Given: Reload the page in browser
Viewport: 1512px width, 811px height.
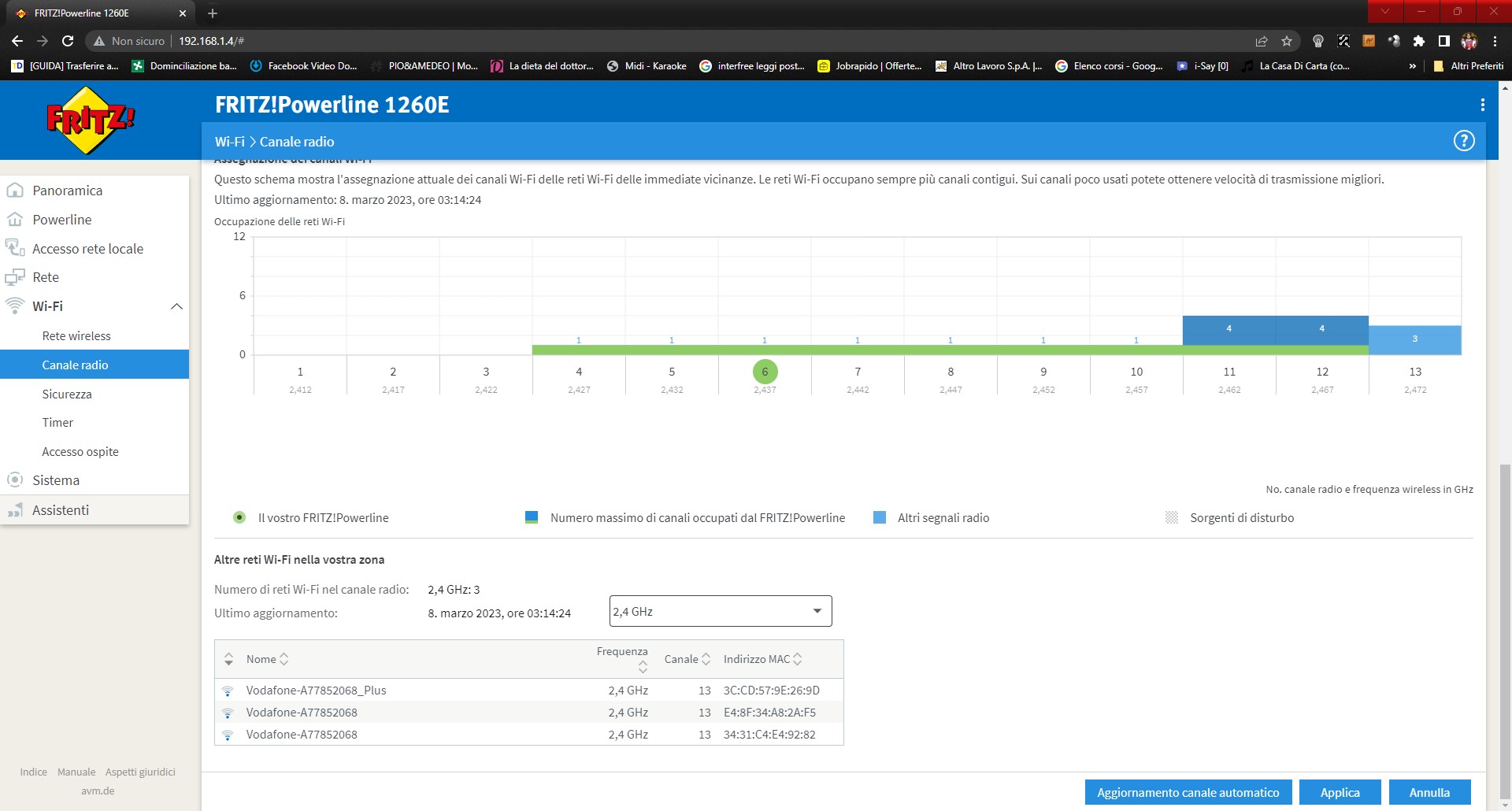Looking at the screenshot, I should coord(68,41).
